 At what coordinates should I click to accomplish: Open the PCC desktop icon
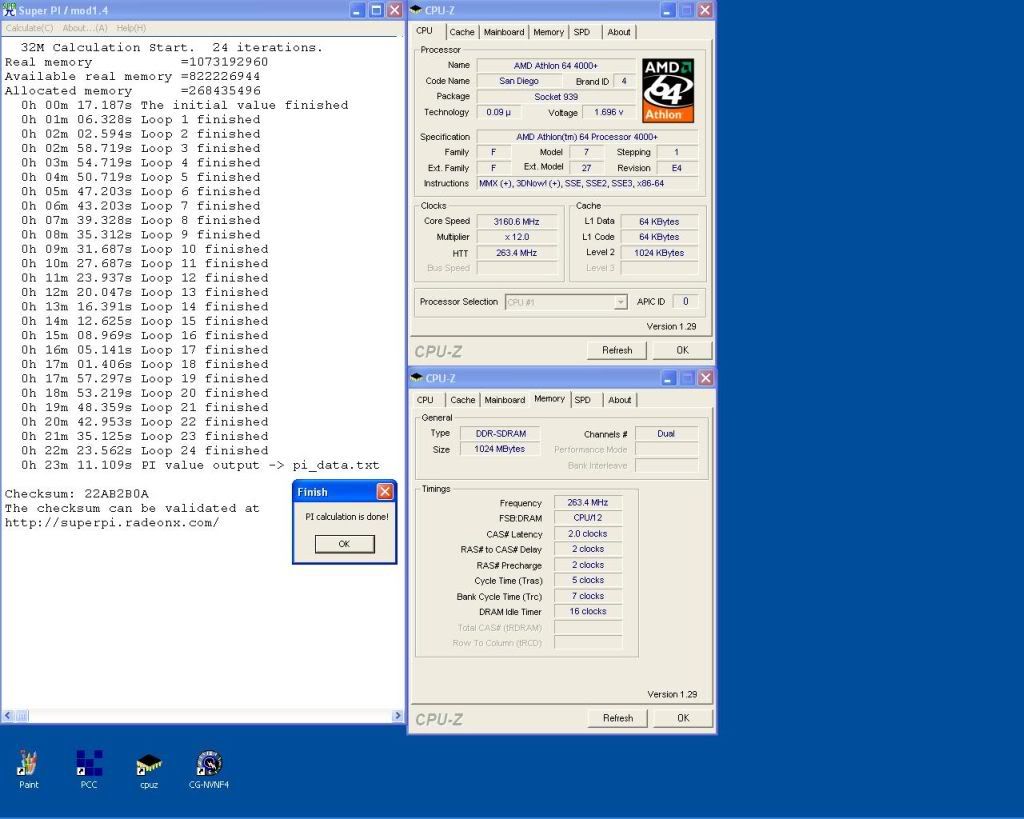pos(89,769)
